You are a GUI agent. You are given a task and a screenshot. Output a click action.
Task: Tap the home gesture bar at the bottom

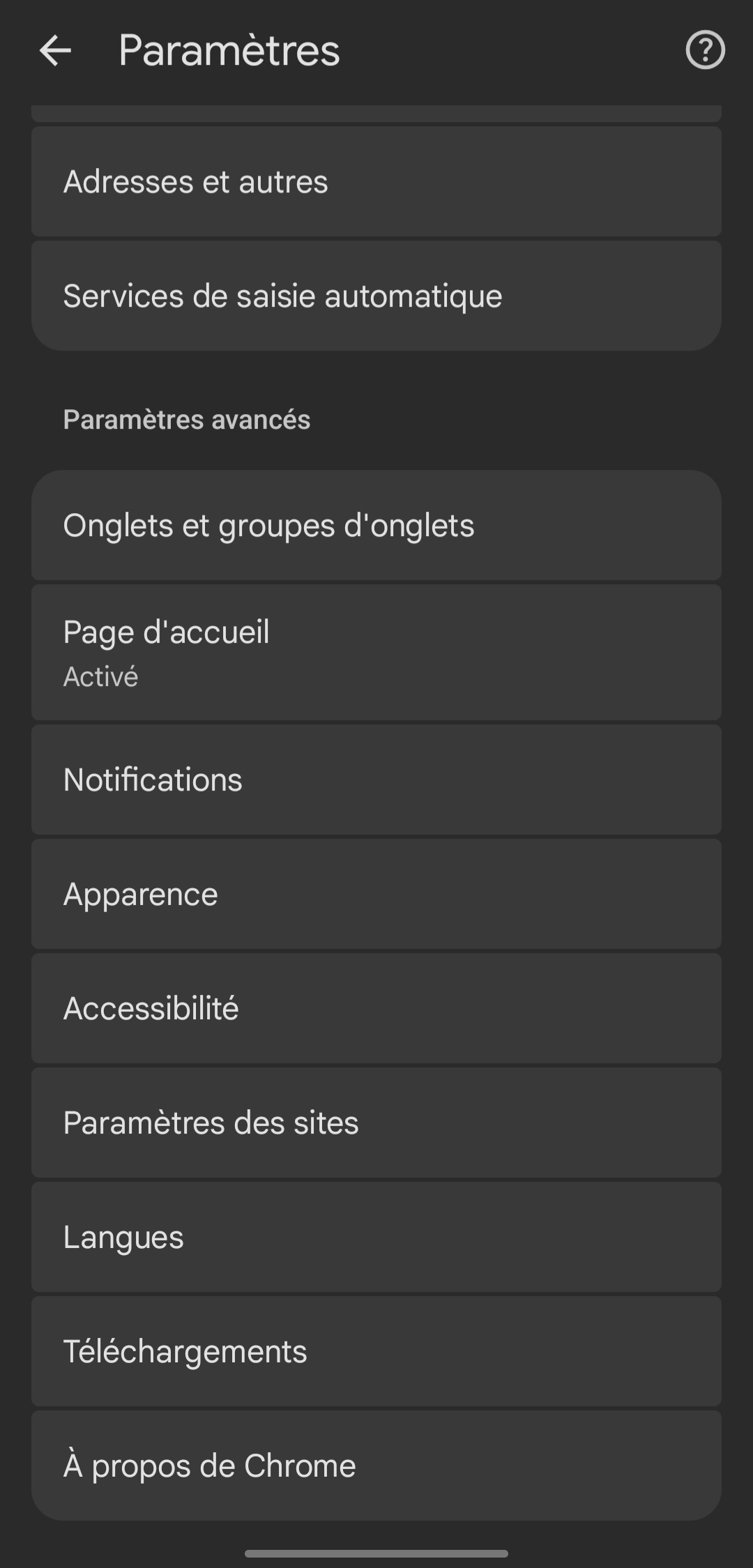(376, 1553)
